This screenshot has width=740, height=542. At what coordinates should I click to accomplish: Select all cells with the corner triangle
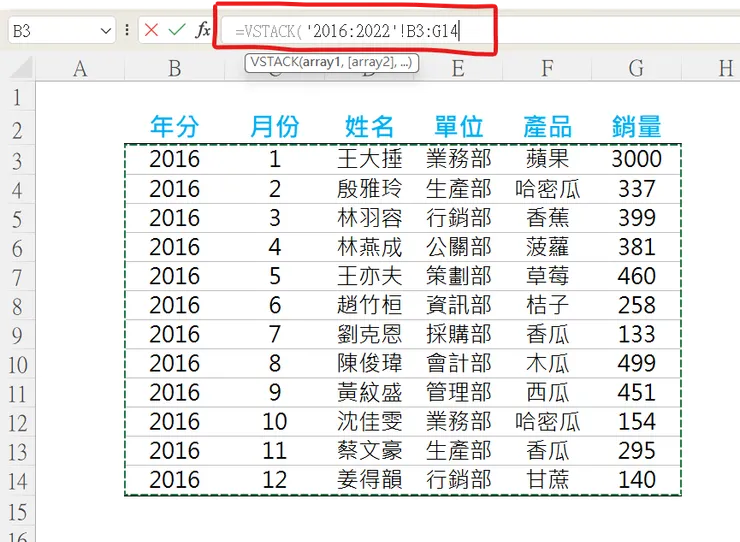(22, 68)
